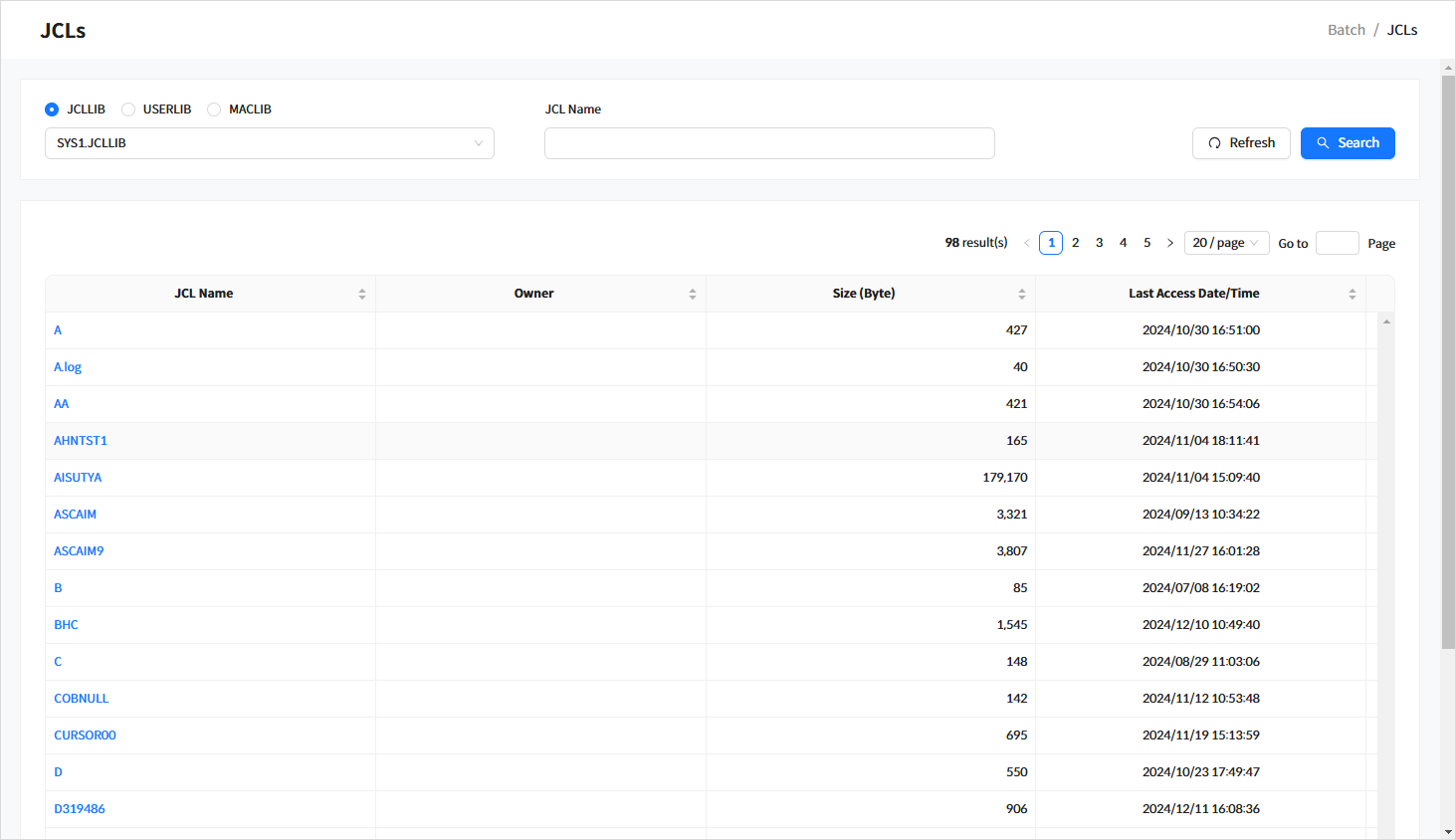Choose the USERLIB radio option
Screen dimensions: 1456x840
128,109
